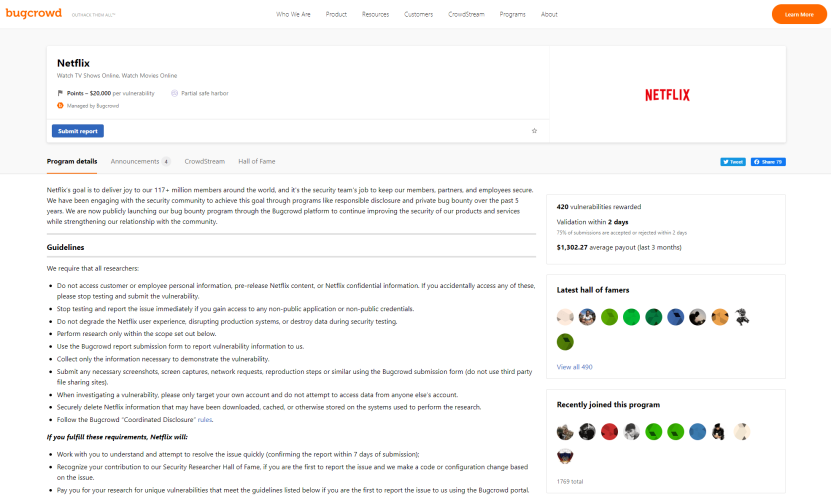Click the Guidelines heading
This screenshot has width=831, height=500.
65,248
